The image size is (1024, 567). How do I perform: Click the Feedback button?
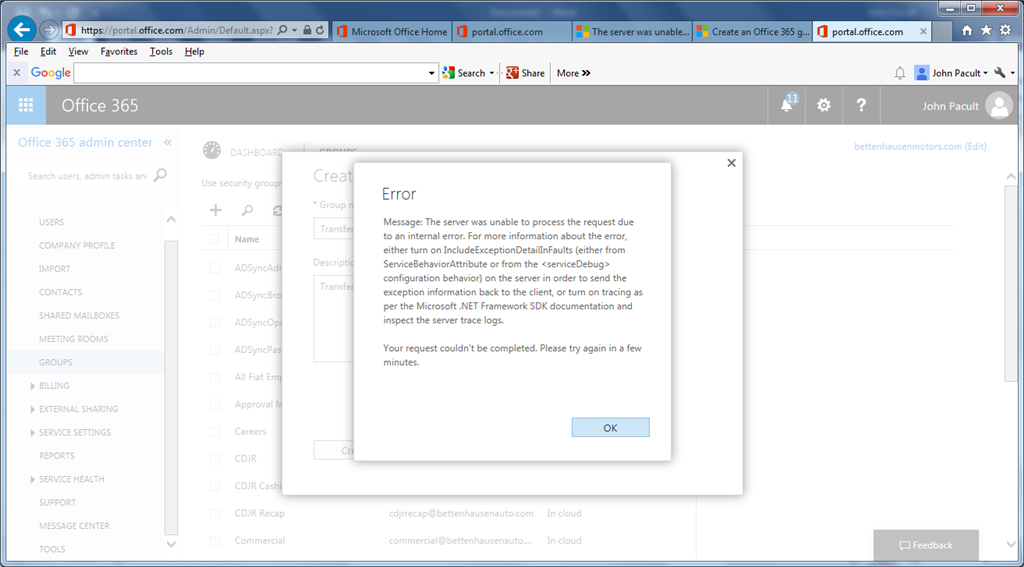pos(926,545)
